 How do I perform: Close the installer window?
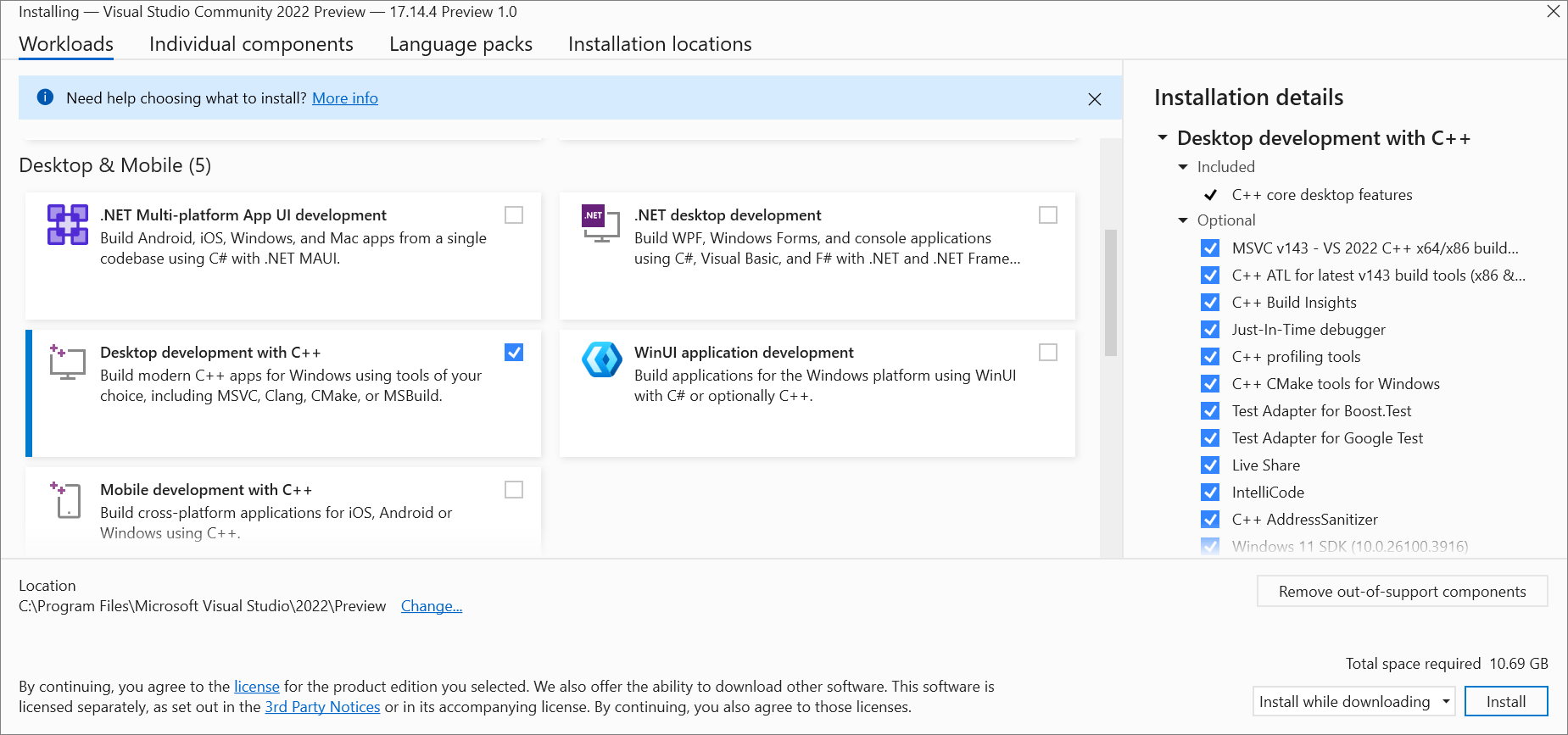1553,12
